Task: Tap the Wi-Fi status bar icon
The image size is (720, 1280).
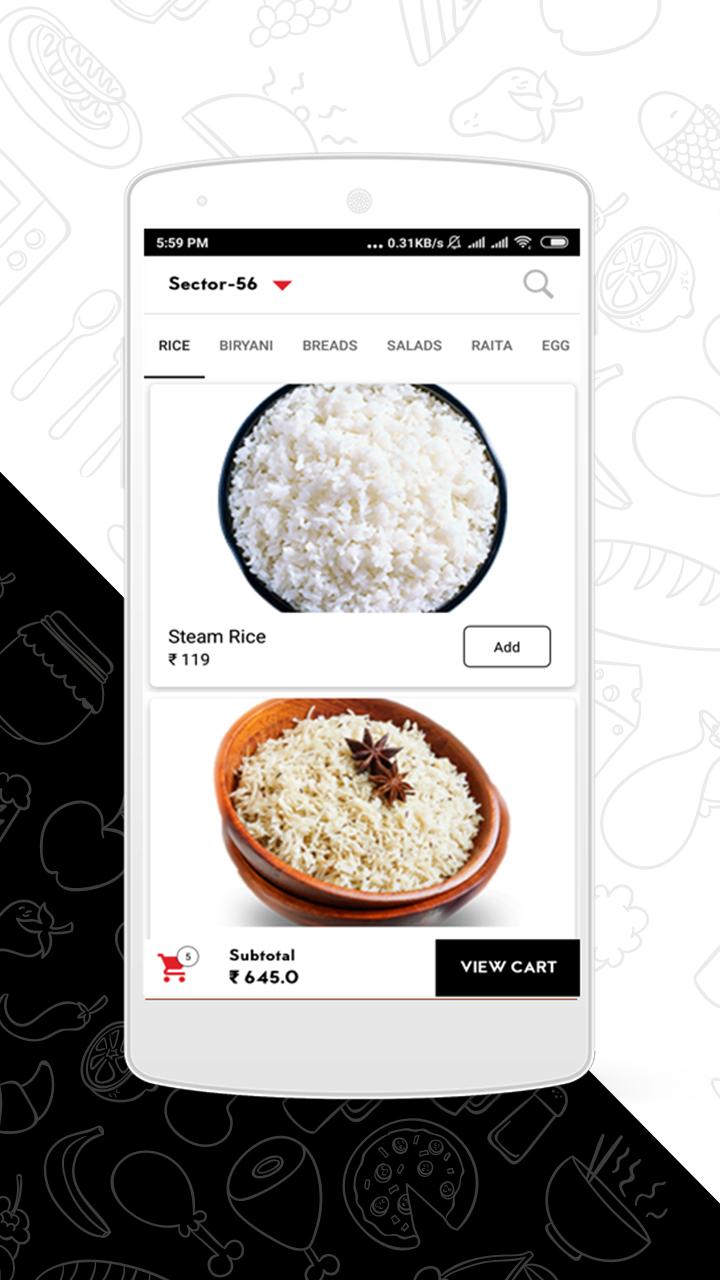Action: click(523, 242)
